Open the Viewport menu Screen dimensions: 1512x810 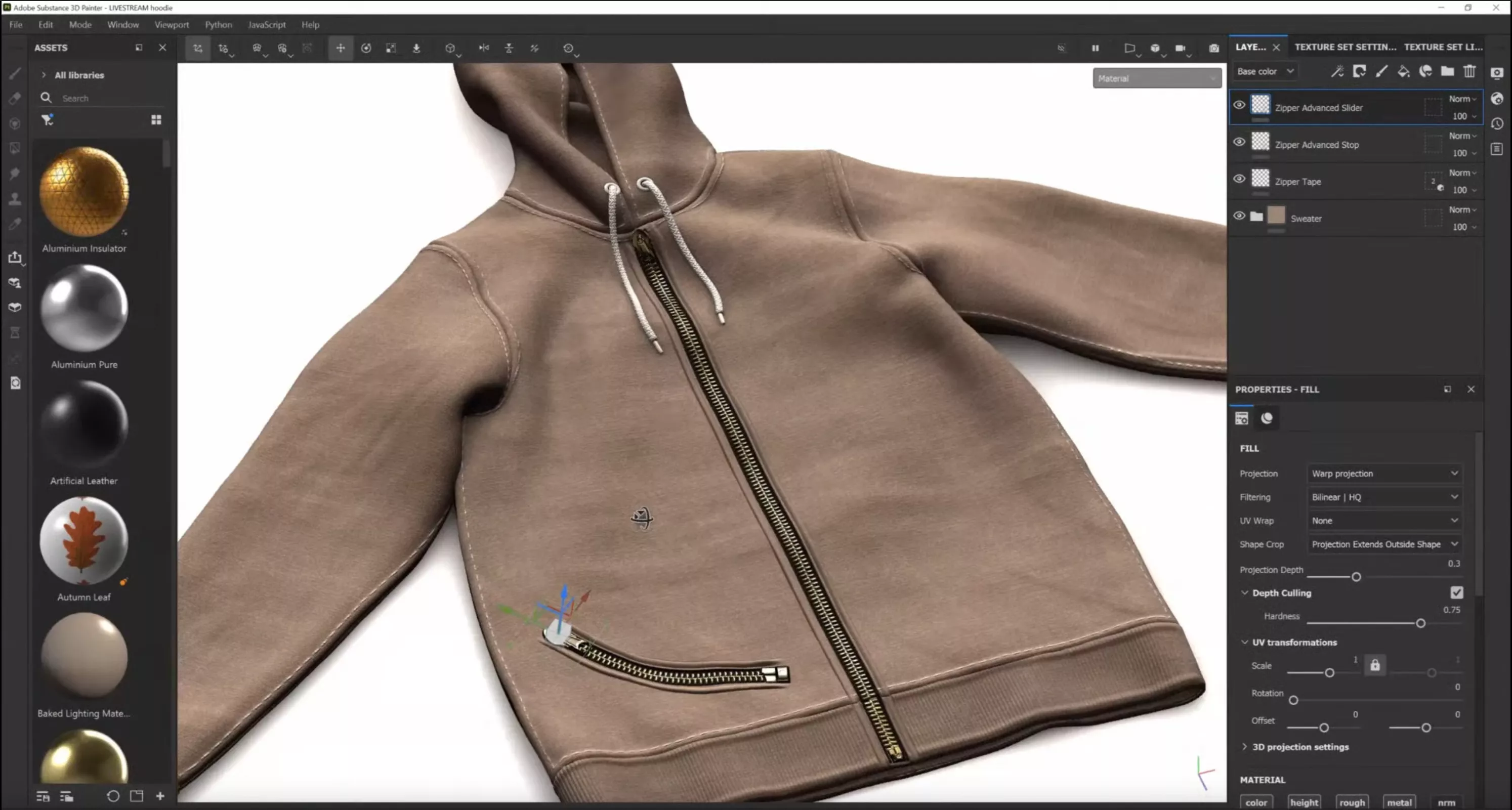(172, 25)
